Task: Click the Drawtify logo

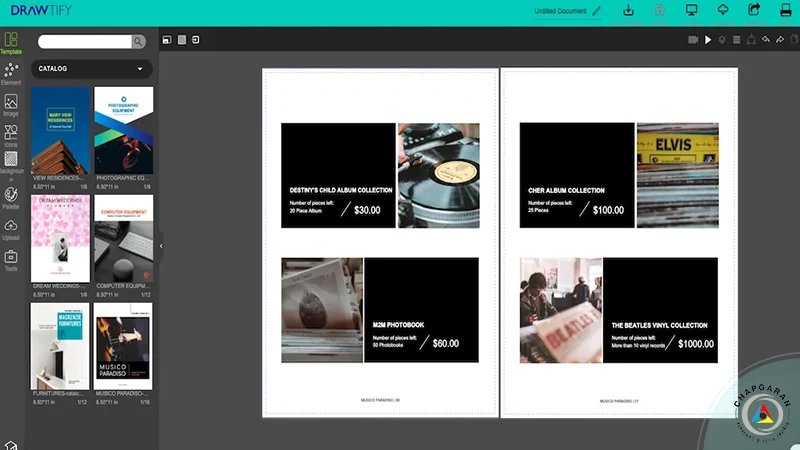Action: (41, 10)
